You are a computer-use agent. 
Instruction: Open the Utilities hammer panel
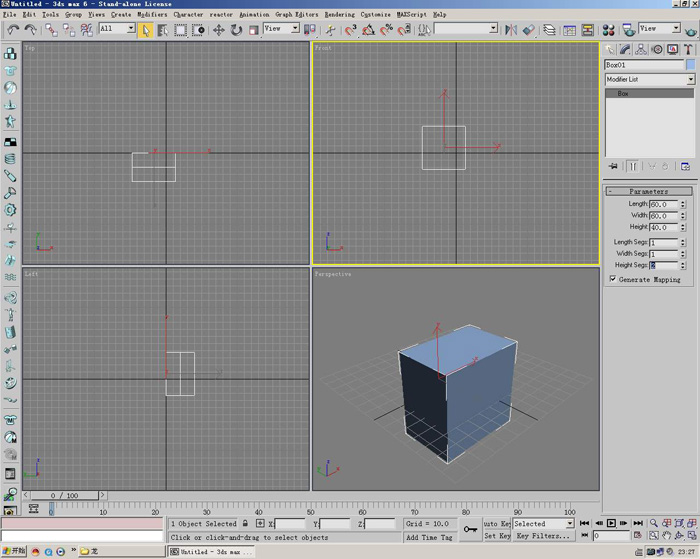(x=689, y=49)
